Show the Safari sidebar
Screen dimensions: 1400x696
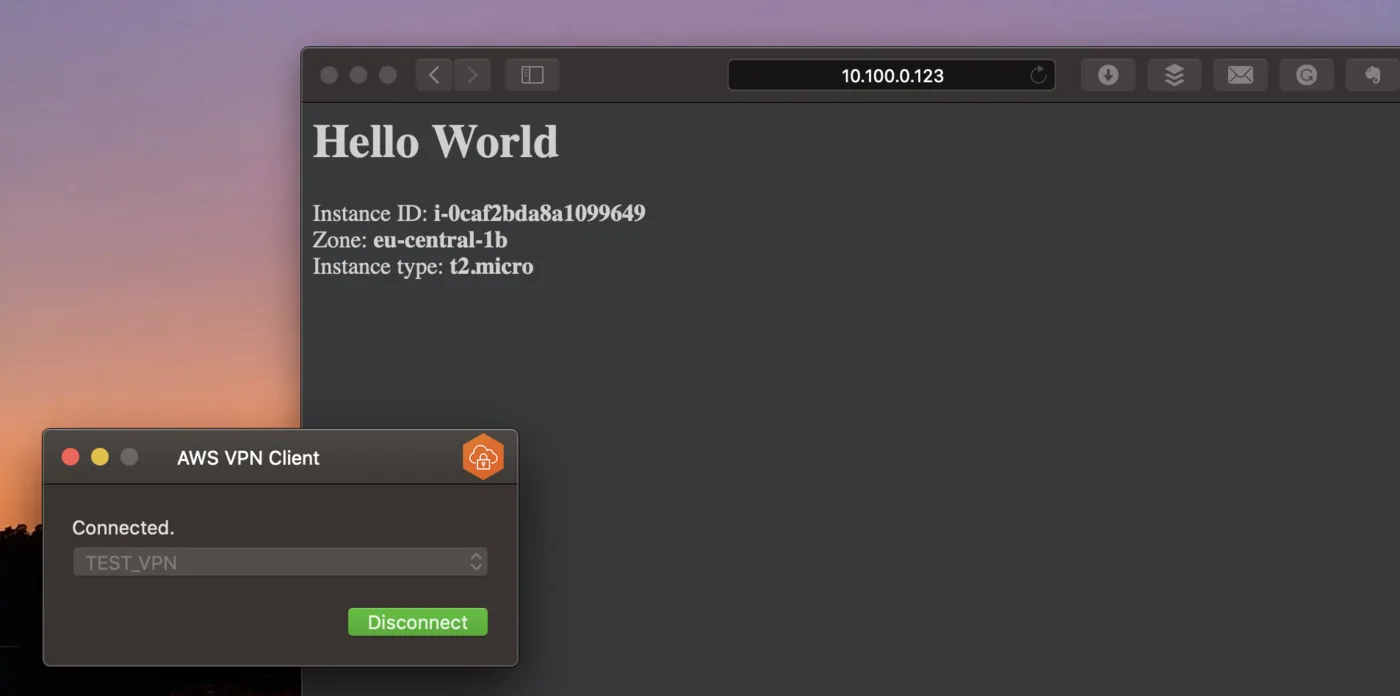tap(532, 75)
